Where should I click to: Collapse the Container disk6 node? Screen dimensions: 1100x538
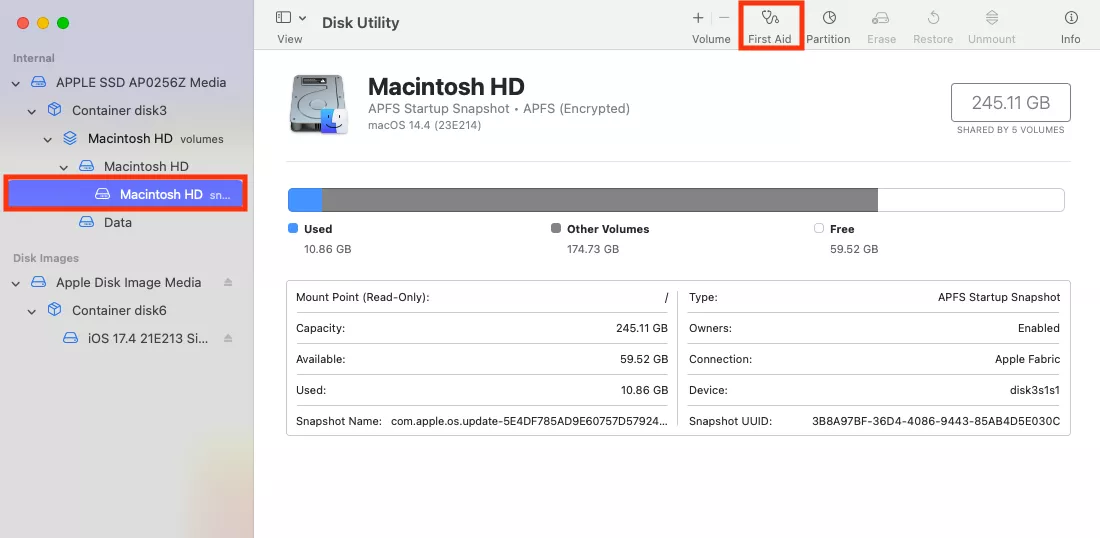[x=32, y=311]
